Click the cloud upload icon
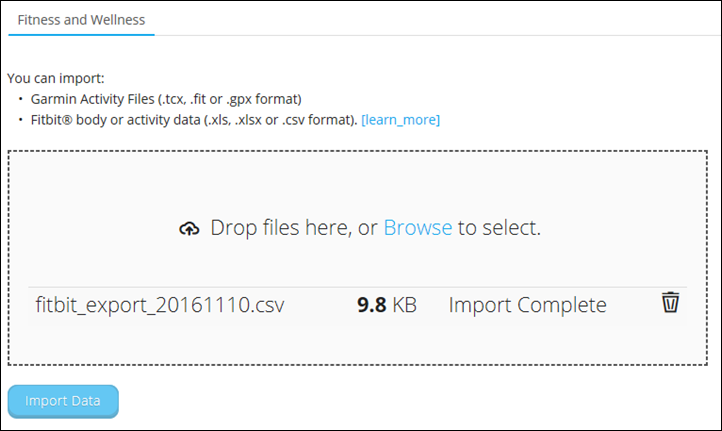 (x=189, y=228)
